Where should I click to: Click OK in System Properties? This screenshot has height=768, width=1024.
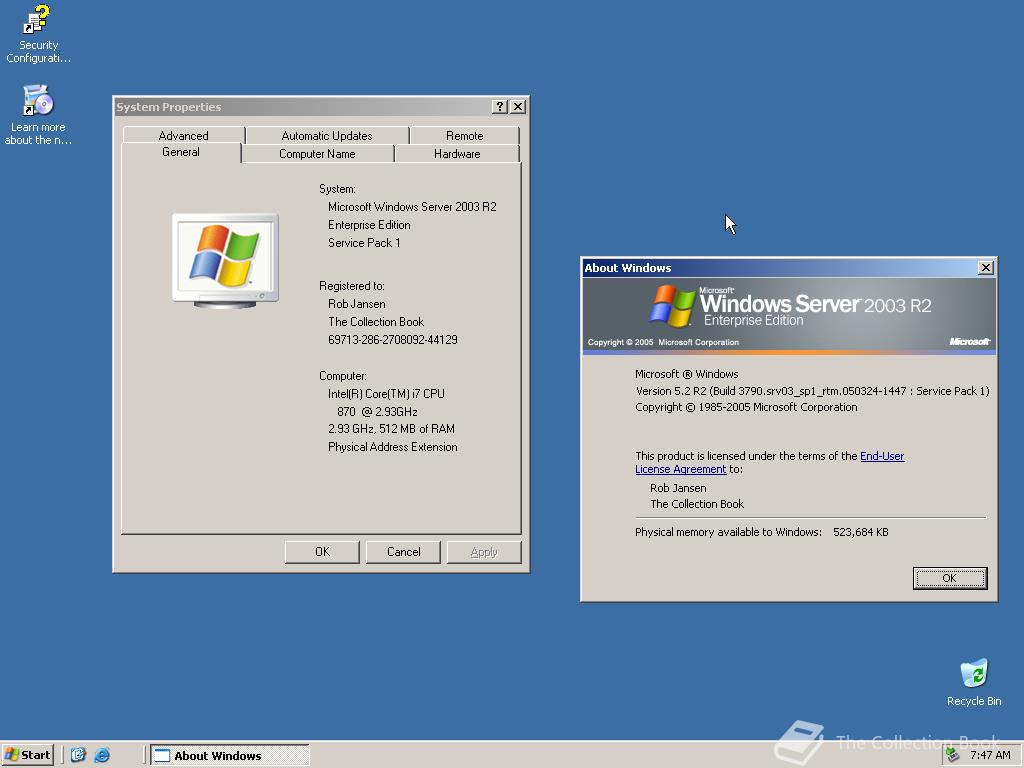point(322,551)
